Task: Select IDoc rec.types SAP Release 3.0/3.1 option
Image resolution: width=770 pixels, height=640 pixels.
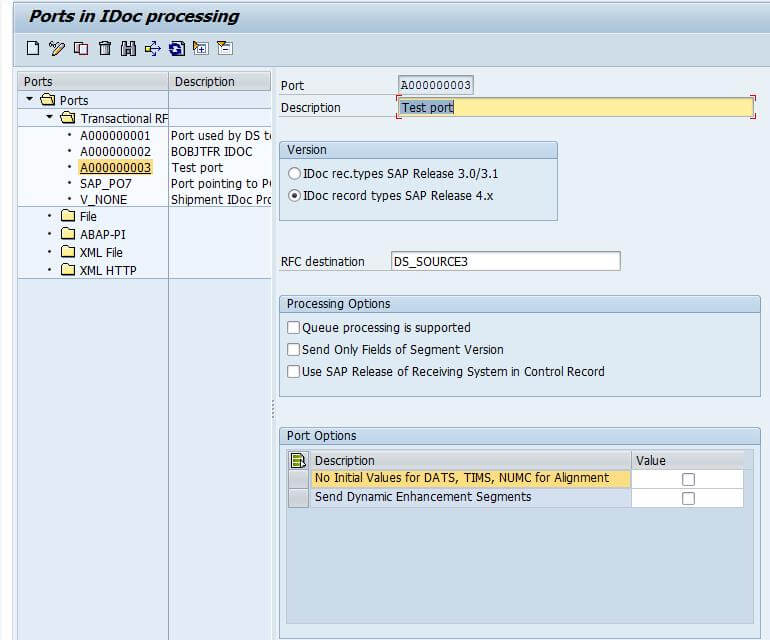Action: click(294, 174)
